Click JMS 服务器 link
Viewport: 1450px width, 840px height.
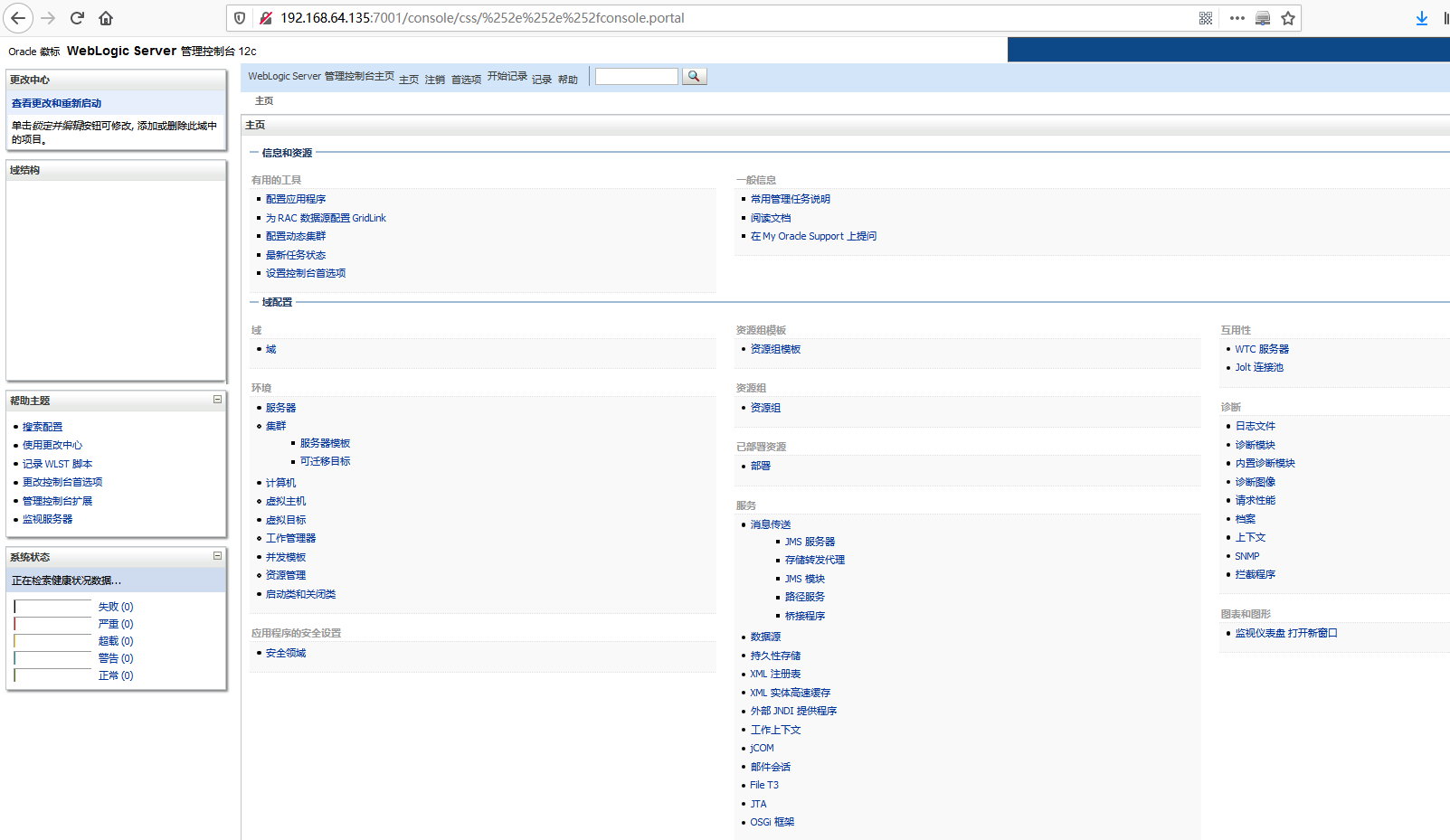(810, 542)
